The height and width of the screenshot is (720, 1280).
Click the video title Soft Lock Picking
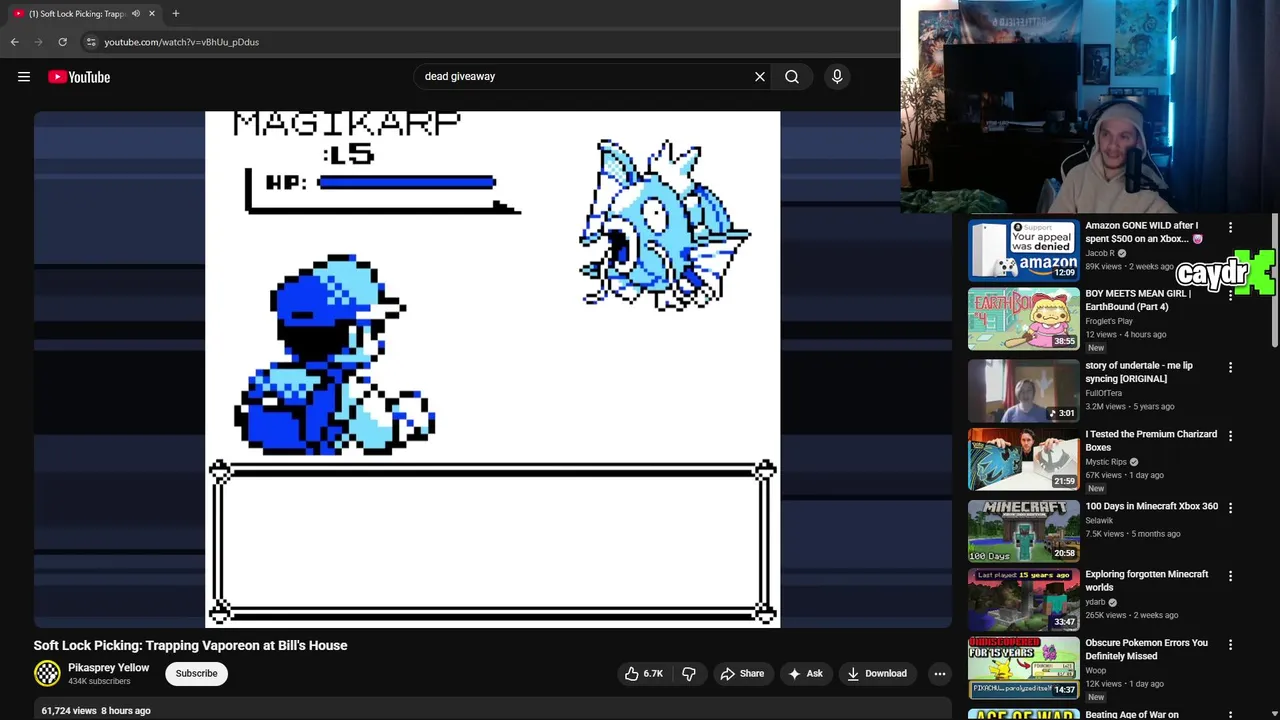(x=190, y=645)
